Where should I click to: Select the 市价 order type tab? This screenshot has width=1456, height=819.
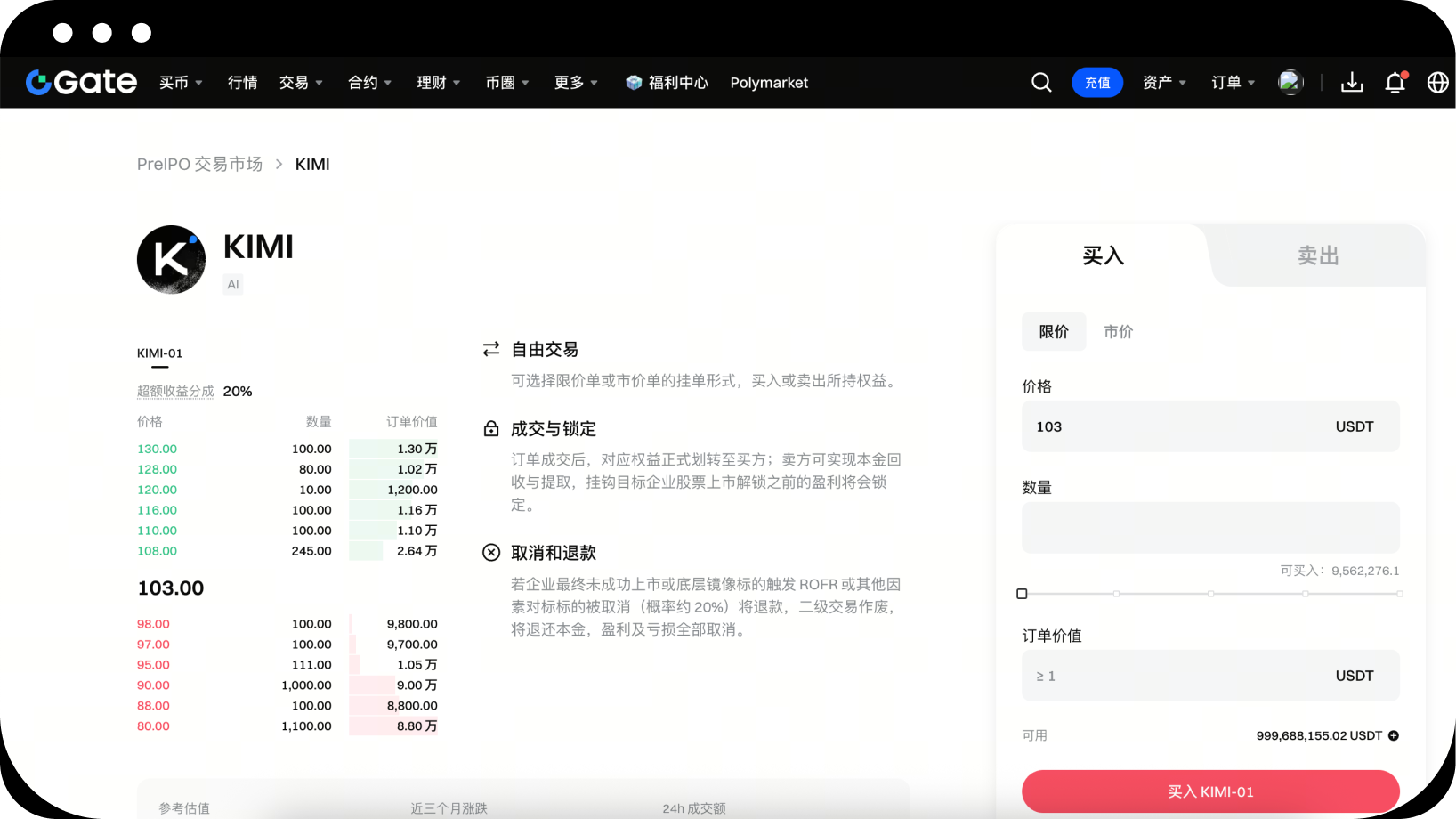(1119, 331)
